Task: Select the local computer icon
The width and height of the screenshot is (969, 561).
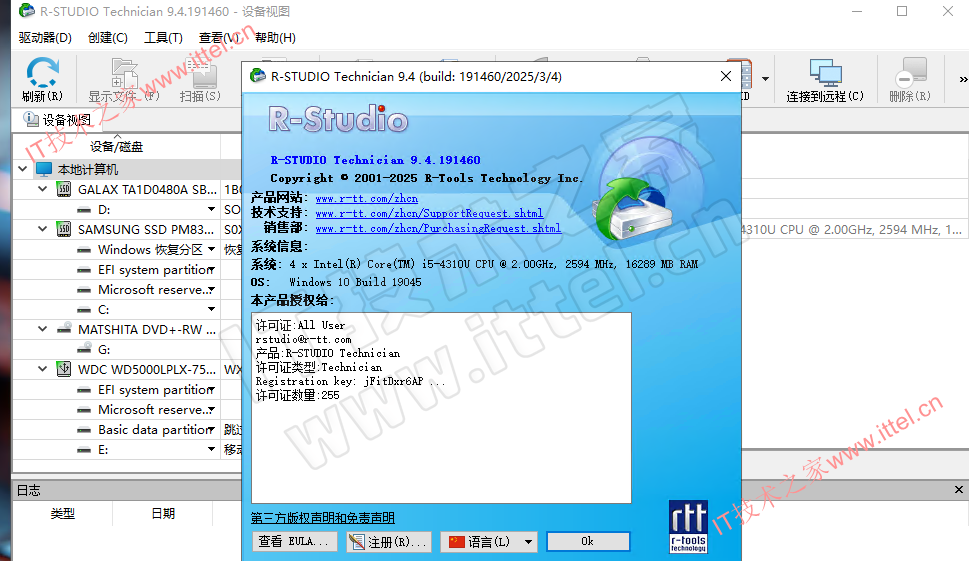Action: [x=44, y=169]
